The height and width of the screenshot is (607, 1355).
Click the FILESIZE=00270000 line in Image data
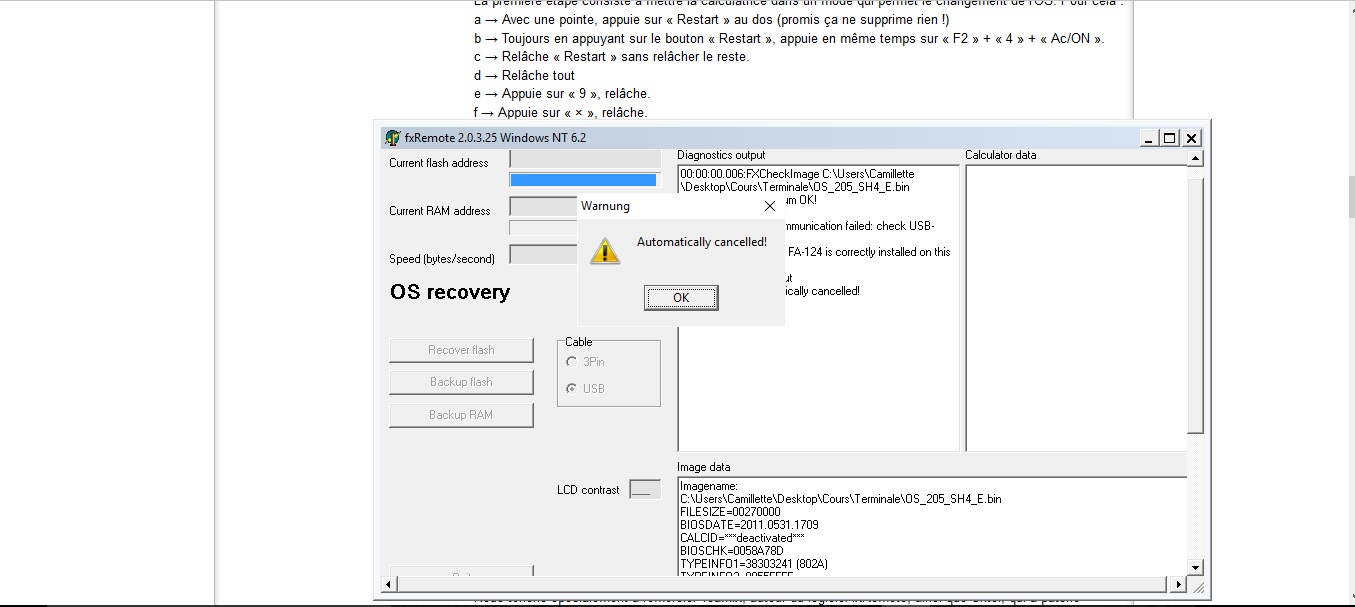coord(730,512)
